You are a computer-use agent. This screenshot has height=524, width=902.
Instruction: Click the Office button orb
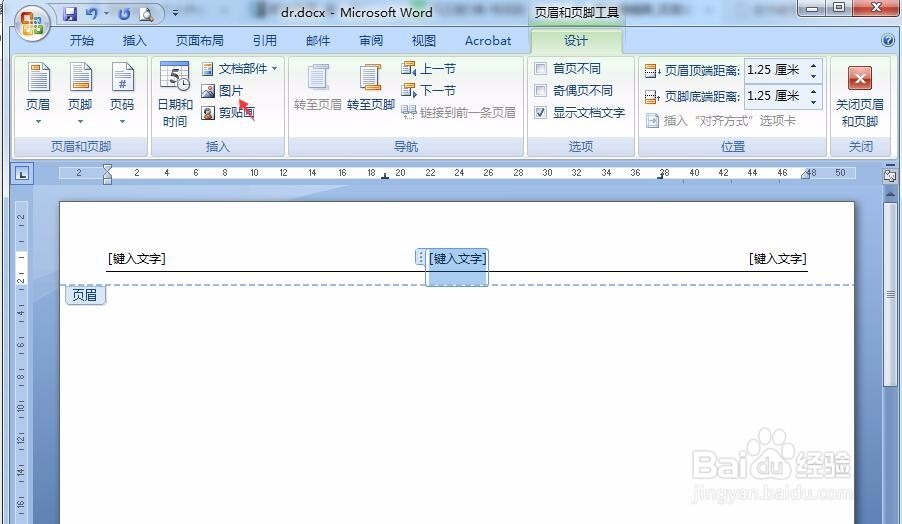coord(32,24)
